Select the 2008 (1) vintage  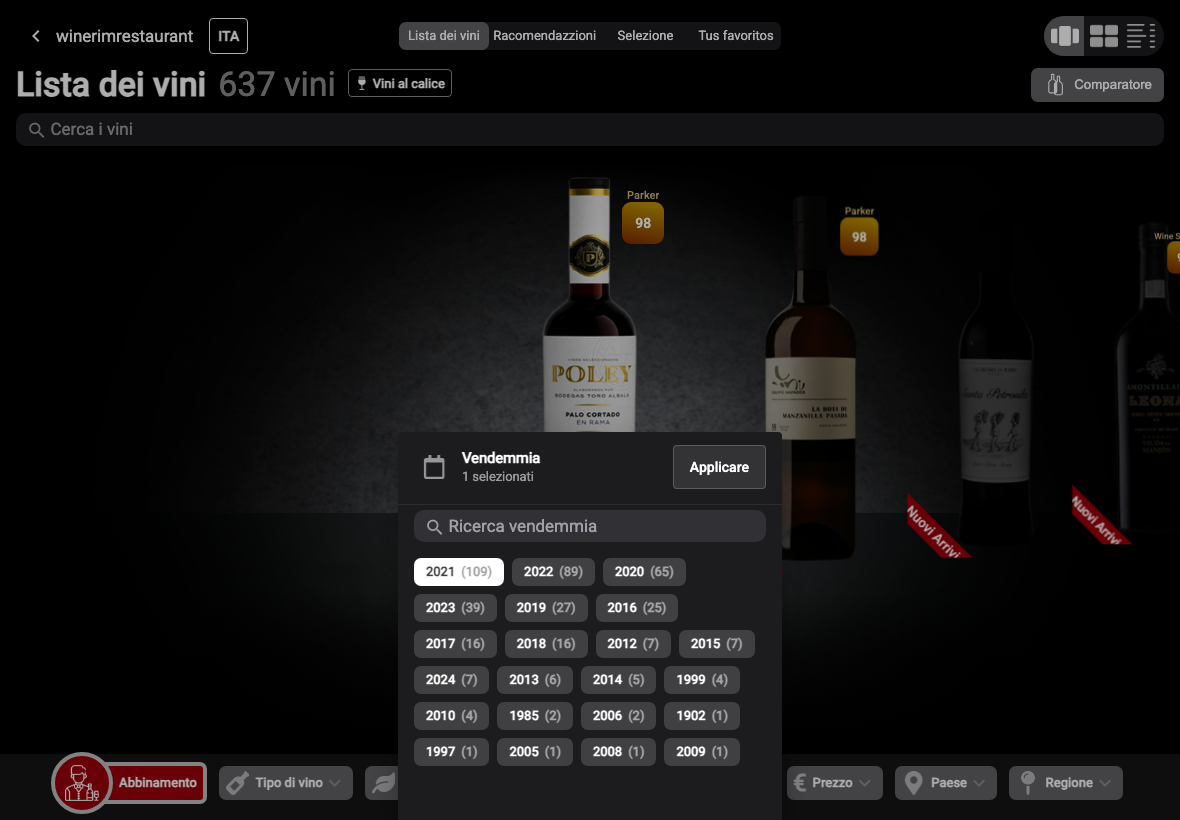tap(619, 752)
